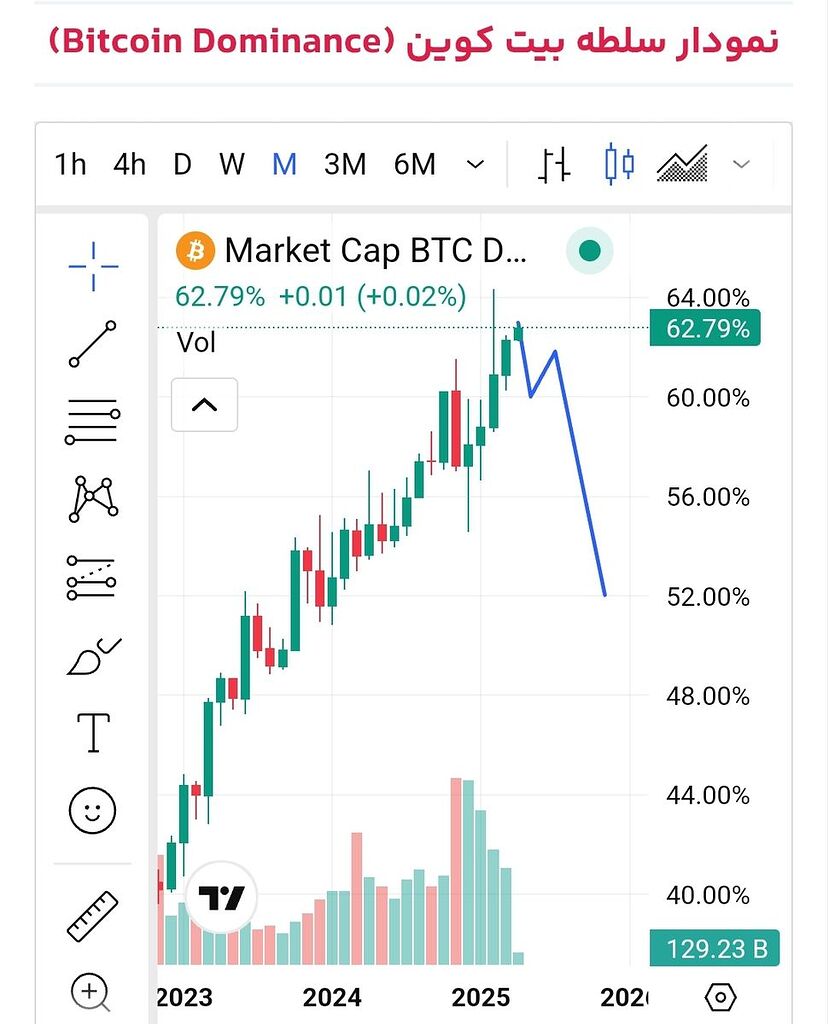Image resolution: width=828 pixels, height=1024 pixels.
Task: Click the Market Cap BTC symbol title
Action: 374,250
